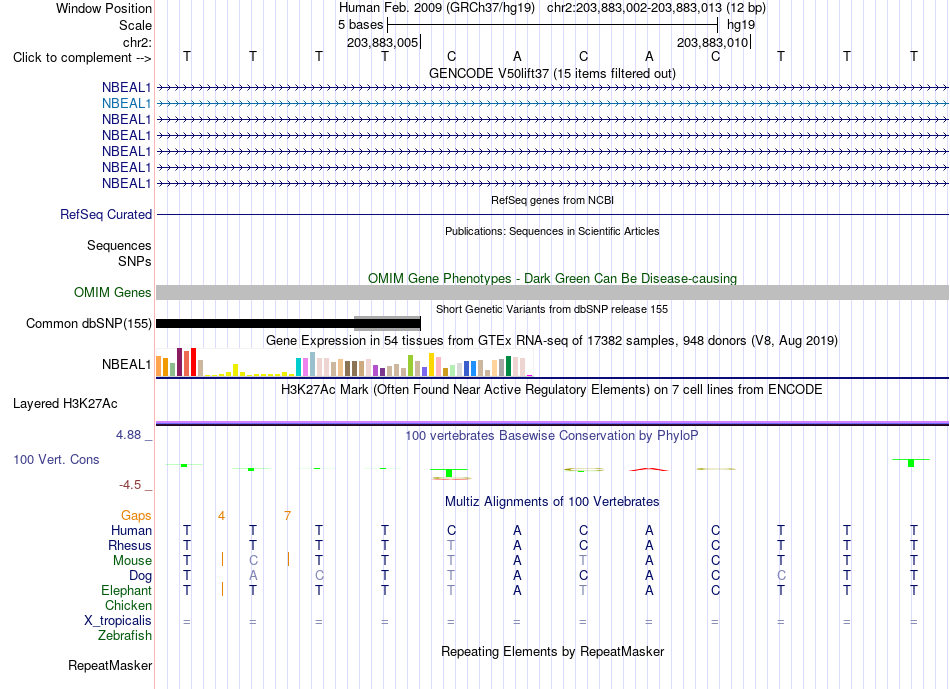Click the OMIM Genes label
The image size is (950, 689).
113,293
